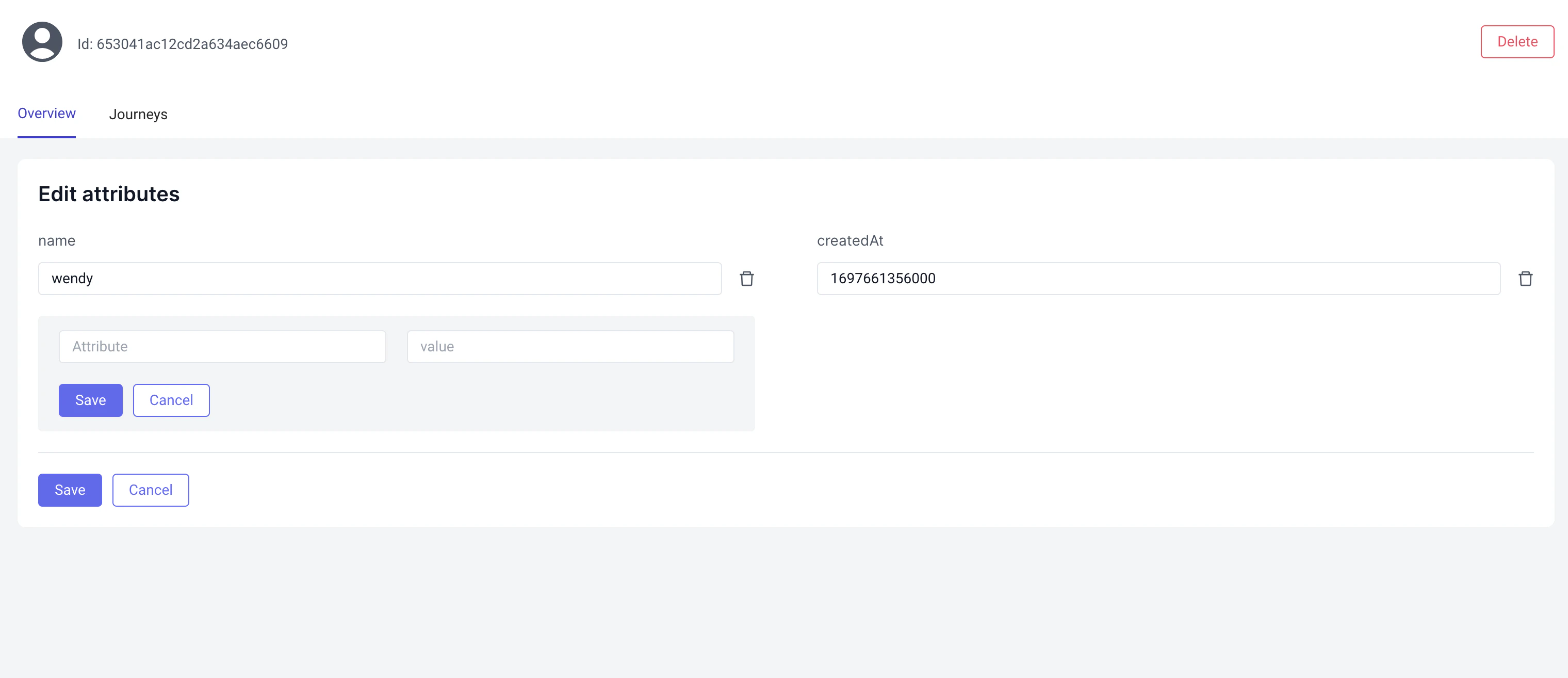Click the createdAt timestamp field
Screen dimensions: 1568x678
pyautogui.click(x=1156, y=279)
